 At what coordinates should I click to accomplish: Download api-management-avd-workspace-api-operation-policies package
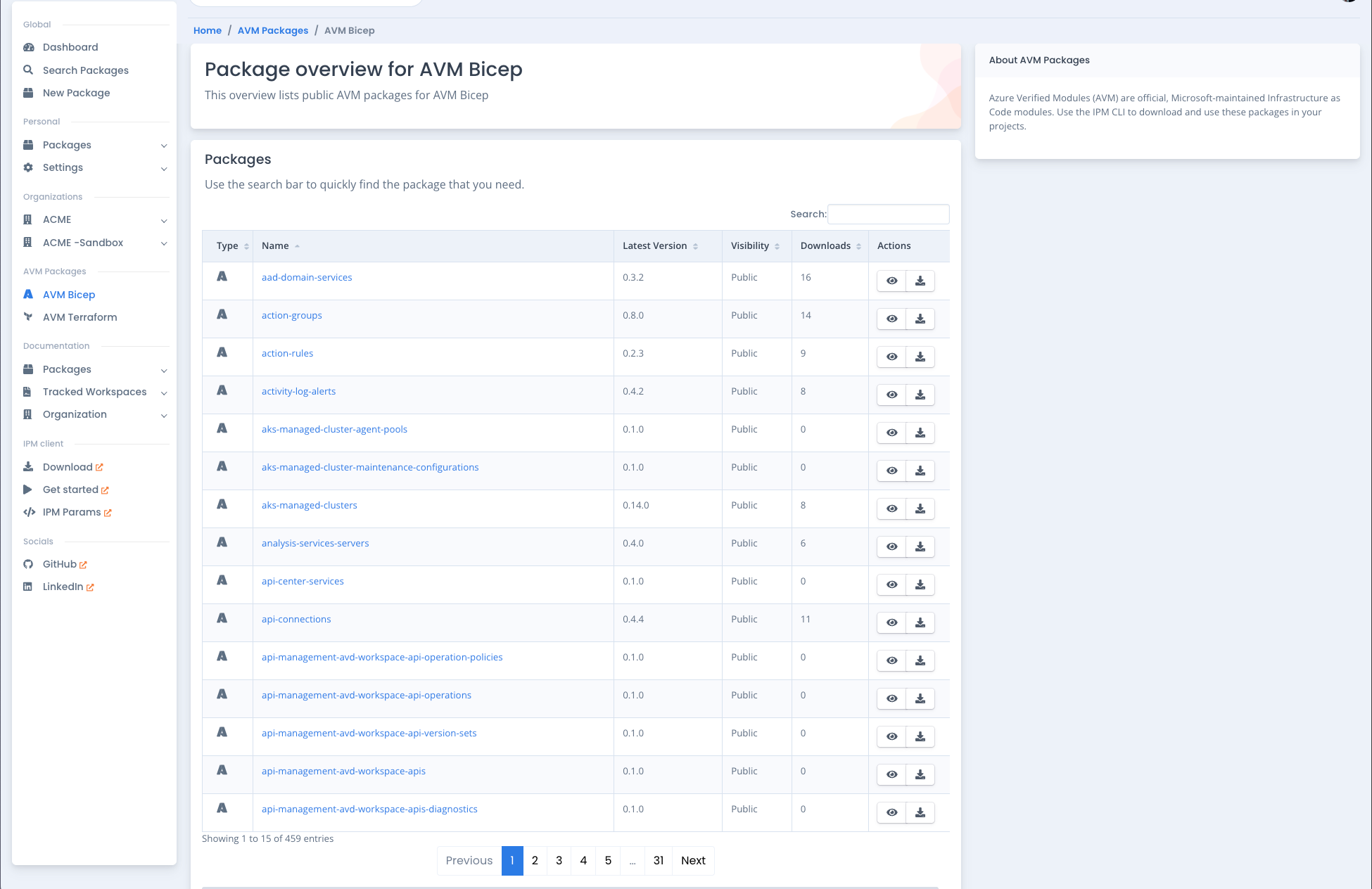(920, 660)
